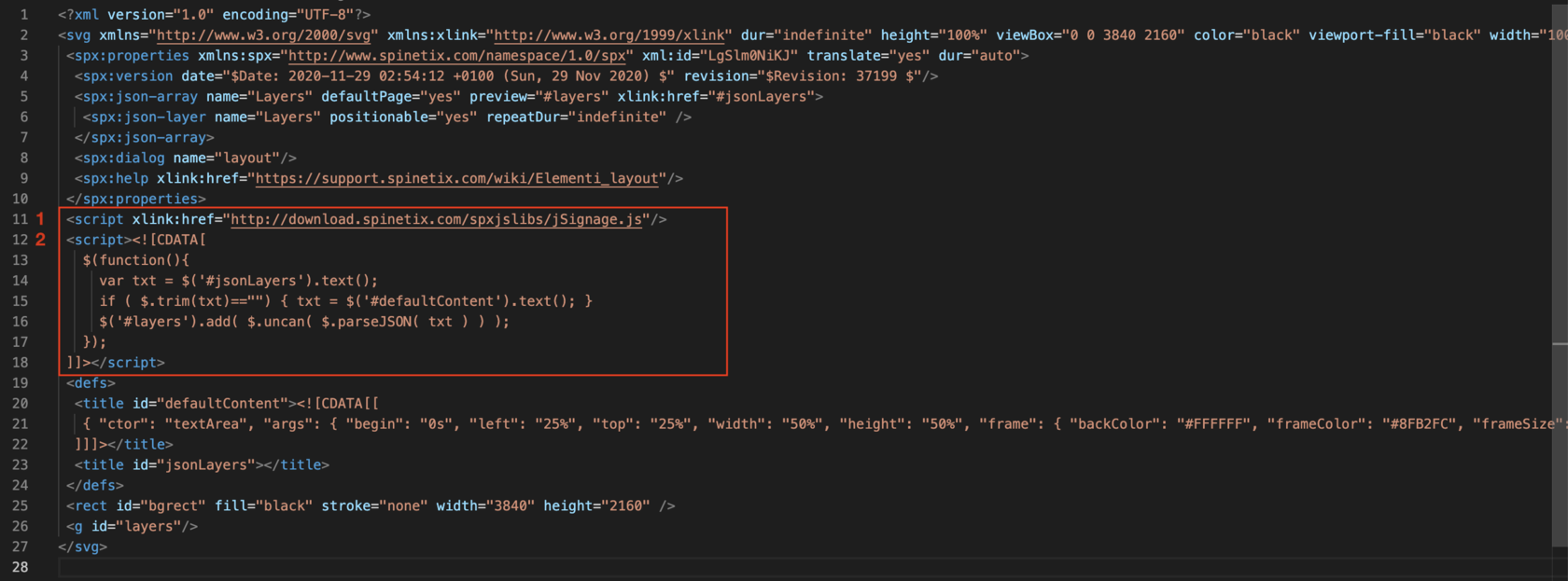Open the support.spinetix.com Elementi_layout wiki link
Image resolution: width=1568 pixels, height=581 pixels.
(460, 178)
